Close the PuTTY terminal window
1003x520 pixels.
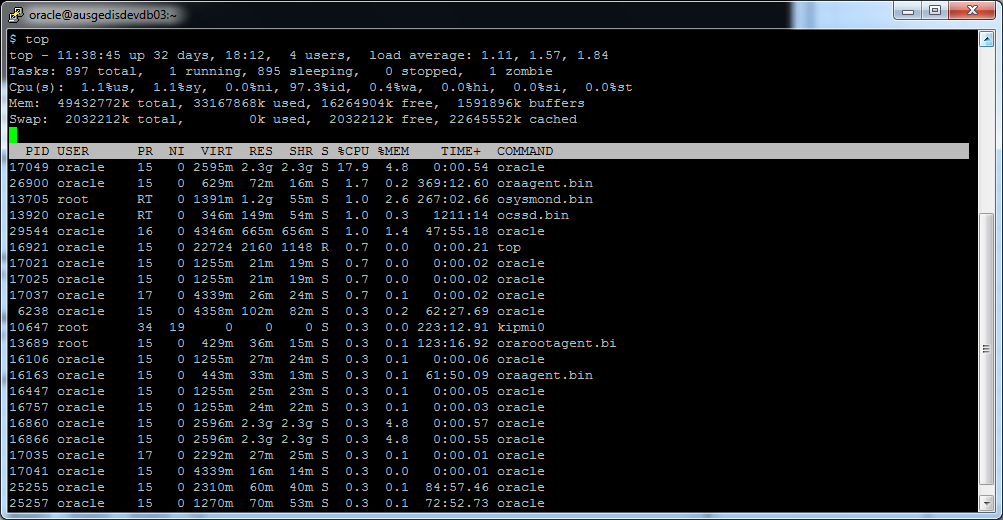(x=972, y=11)
